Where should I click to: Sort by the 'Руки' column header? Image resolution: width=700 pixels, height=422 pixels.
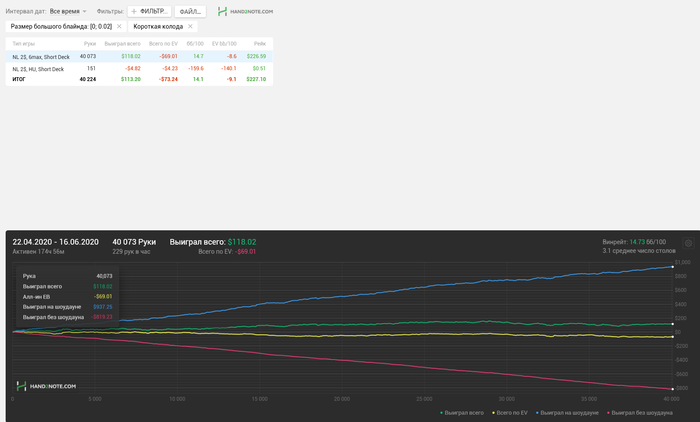(x=90, y=44)
